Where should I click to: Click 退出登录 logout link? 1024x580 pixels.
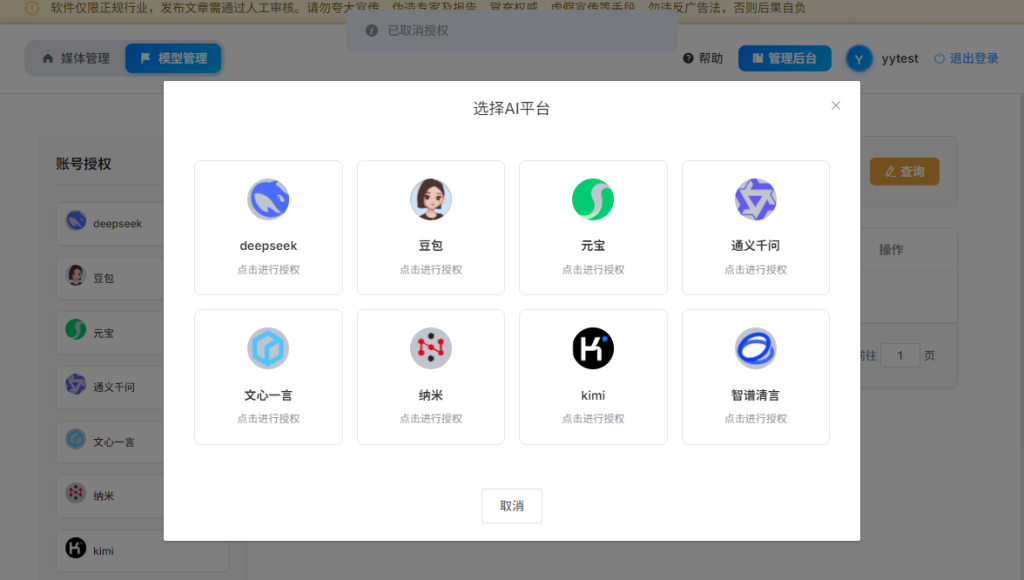pyautogui.click(x=966, y=59)
